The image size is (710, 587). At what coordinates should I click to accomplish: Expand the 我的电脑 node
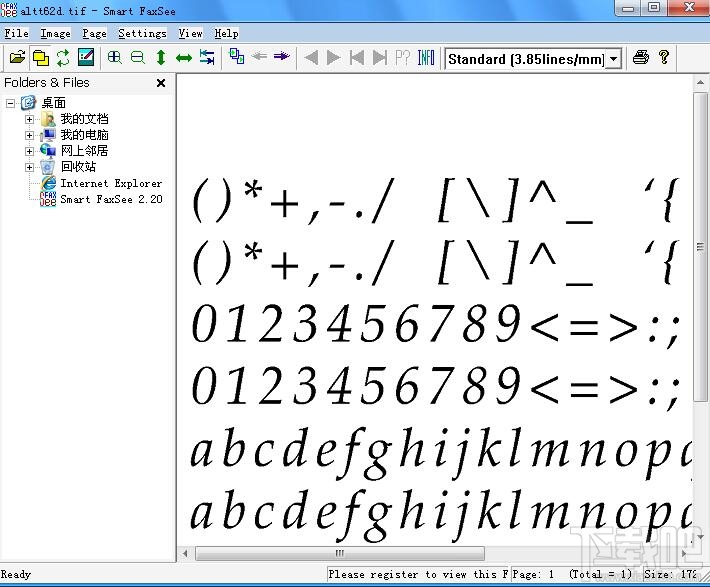tap(29, 135)
